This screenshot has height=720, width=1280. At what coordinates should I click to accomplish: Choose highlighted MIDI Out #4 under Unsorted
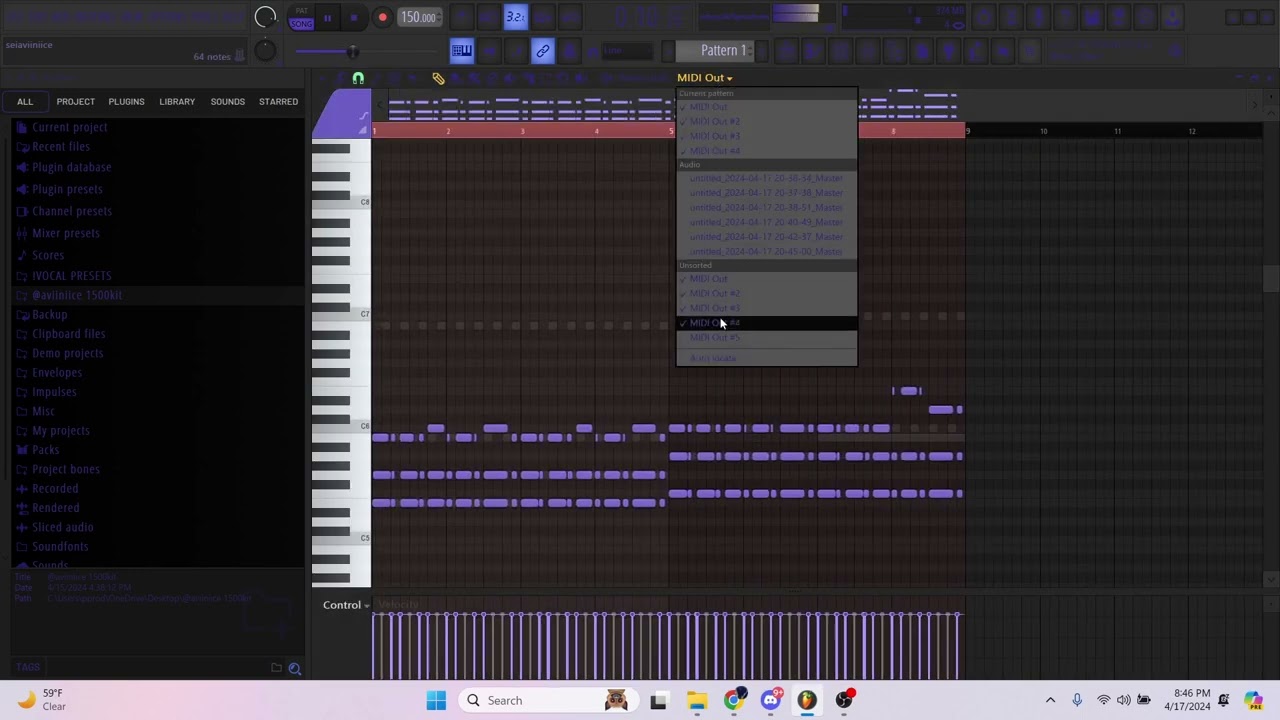click(x=766, y=323)
